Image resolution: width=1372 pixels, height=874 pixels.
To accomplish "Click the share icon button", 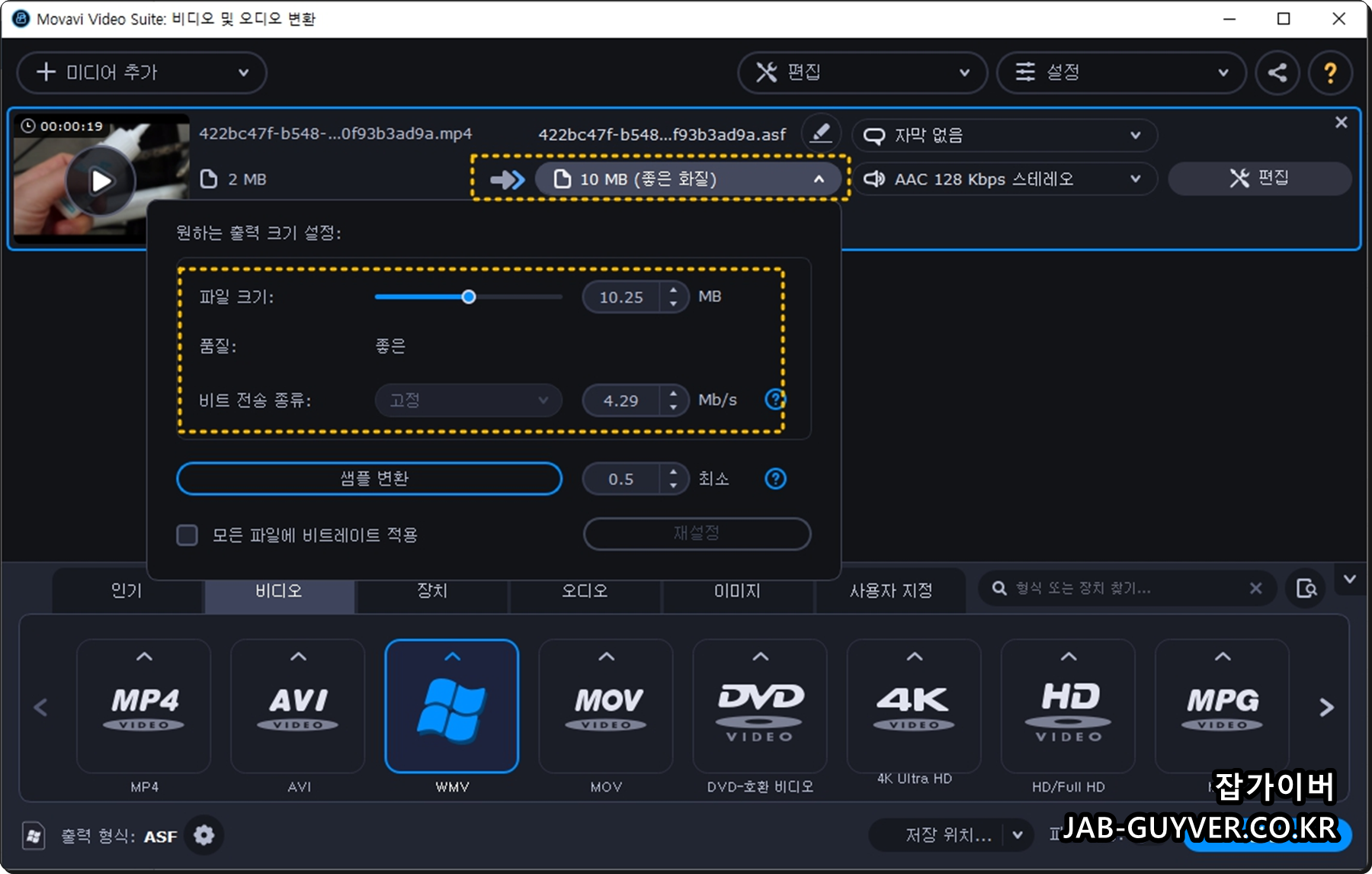I will (x=1277, y=73).
